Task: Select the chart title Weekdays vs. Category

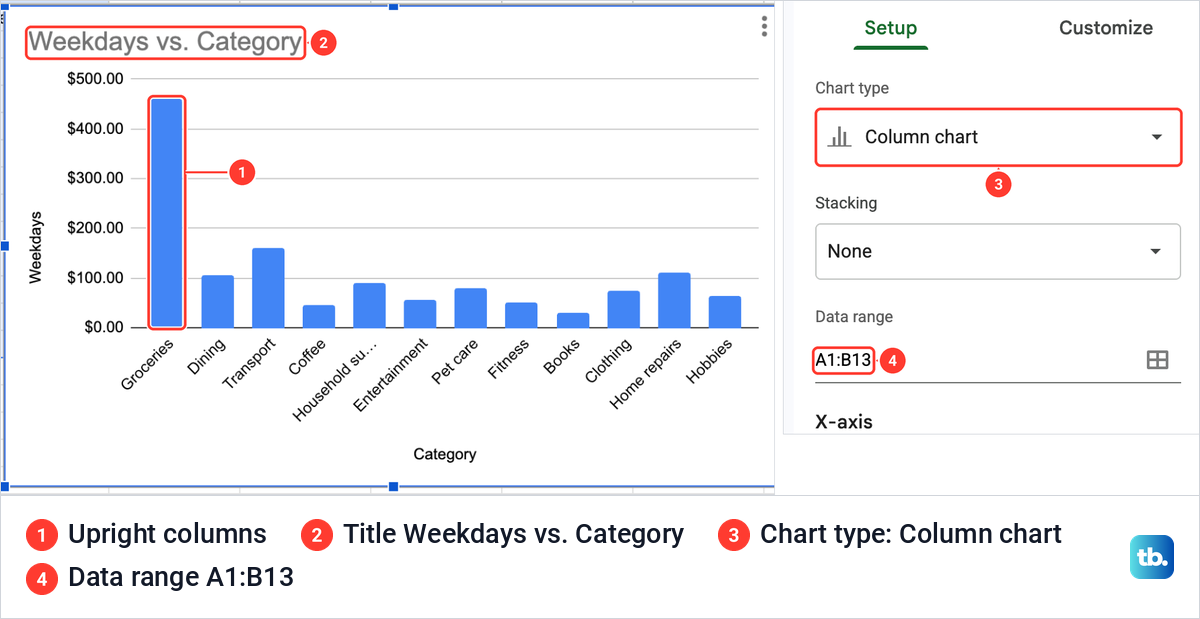Action: [x=165, y=42]
